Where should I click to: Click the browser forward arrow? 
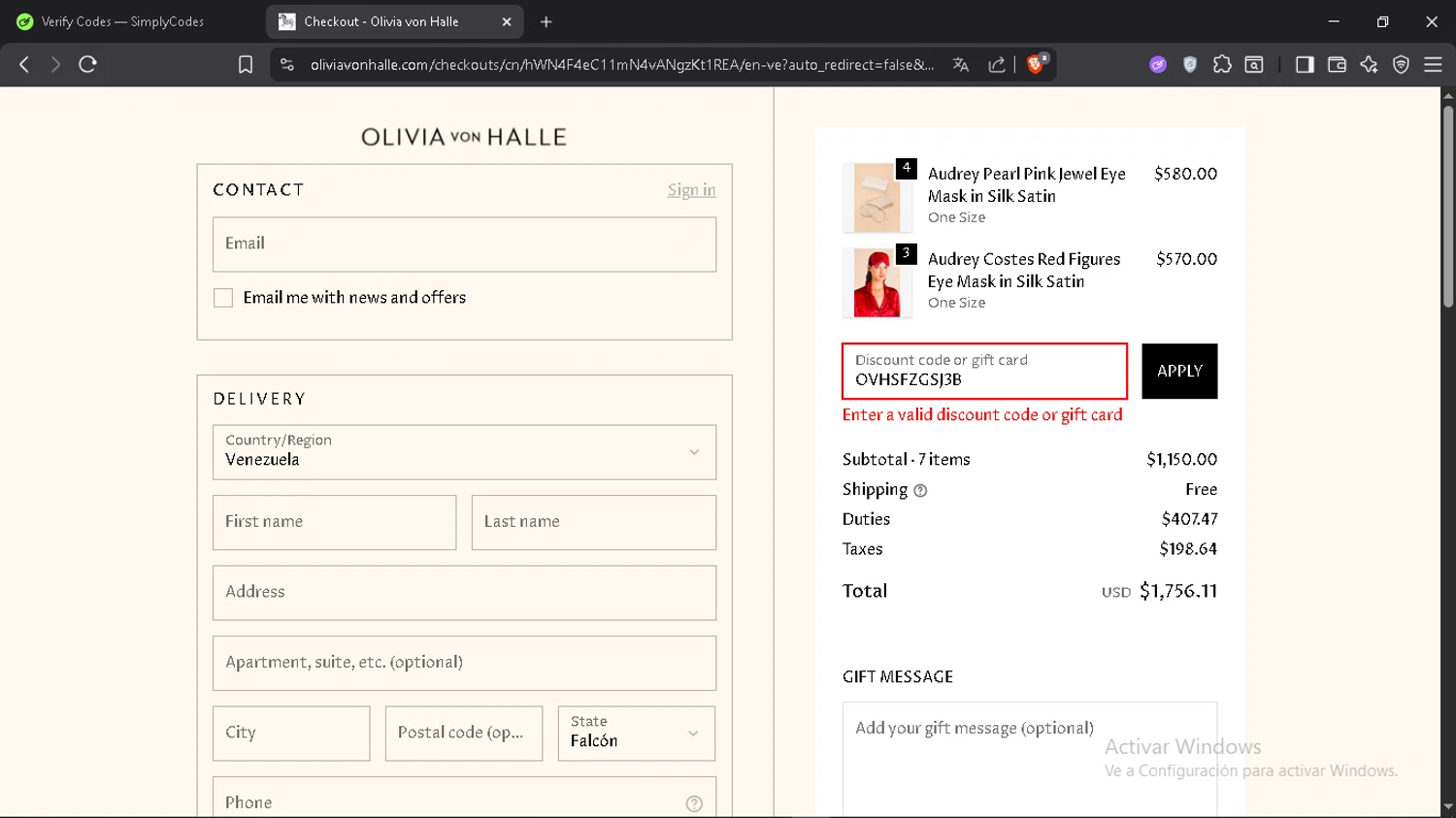(55, 64)
